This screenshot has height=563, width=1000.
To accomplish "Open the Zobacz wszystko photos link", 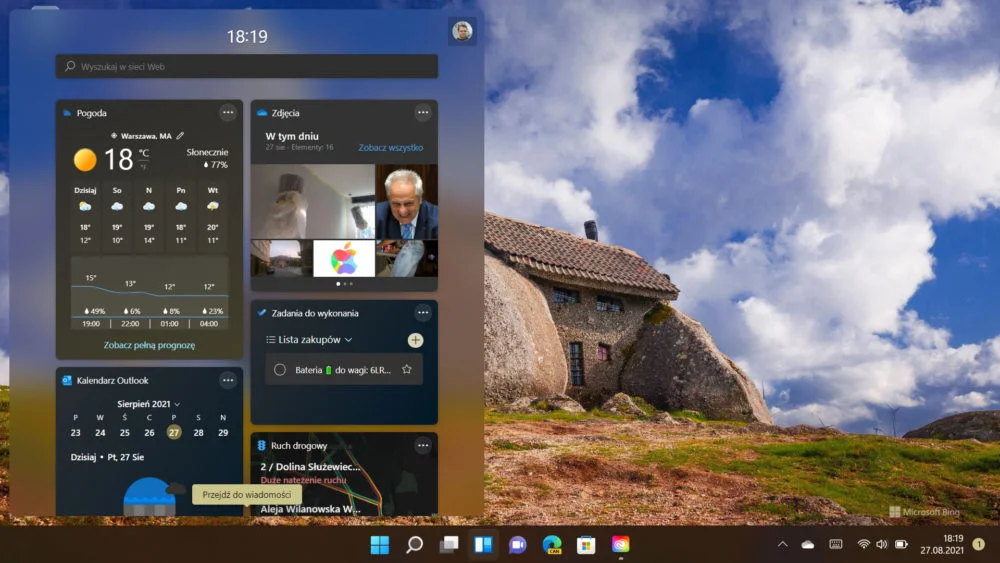I will point(390,147).
